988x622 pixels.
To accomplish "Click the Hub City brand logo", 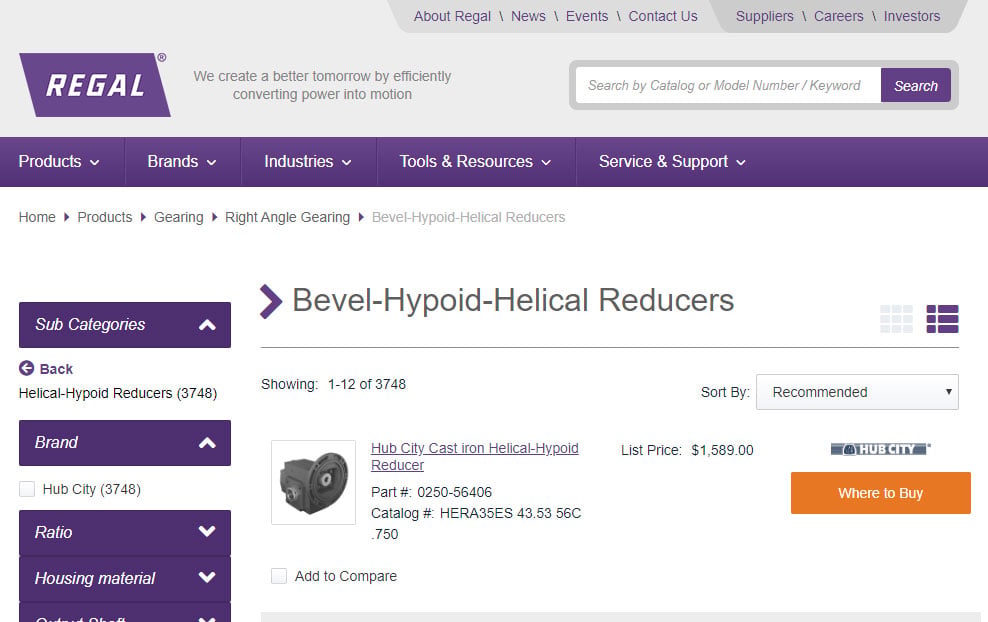I will pos(880,449).
